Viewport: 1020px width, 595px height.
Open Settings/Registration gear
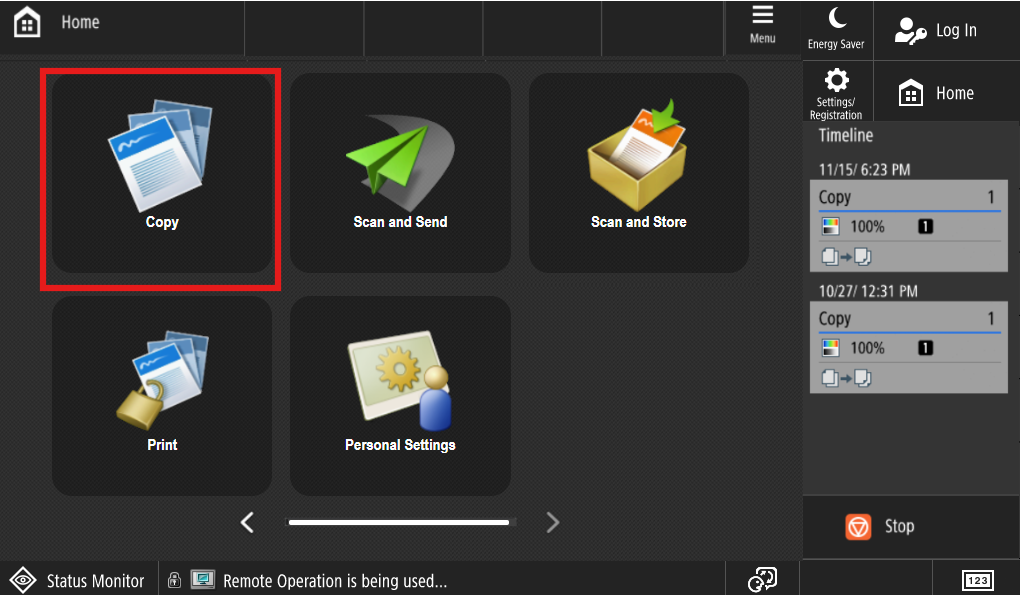click(x=837, y=92)
